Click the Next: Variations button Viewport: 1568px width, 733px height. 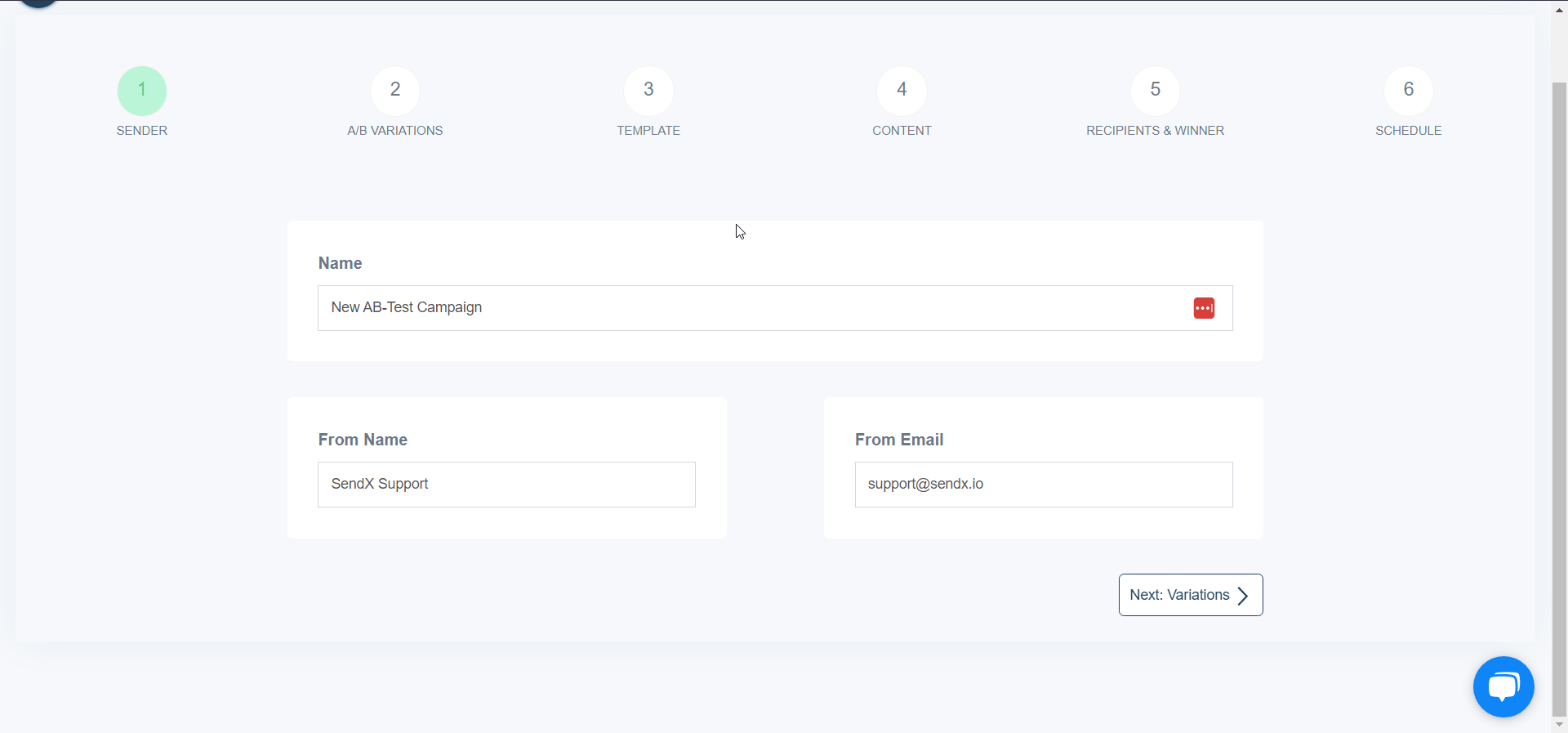click(x=1191, y=595)
